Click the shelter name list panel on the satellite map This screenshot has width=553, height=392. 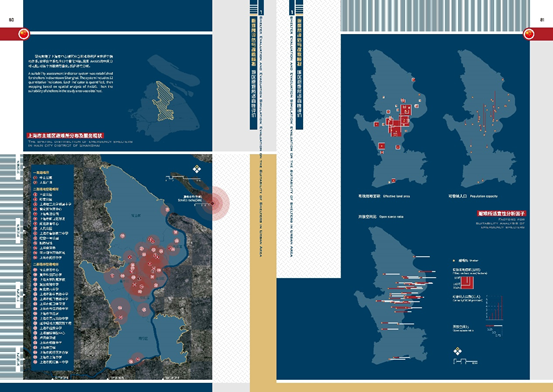tap(52, 267)
